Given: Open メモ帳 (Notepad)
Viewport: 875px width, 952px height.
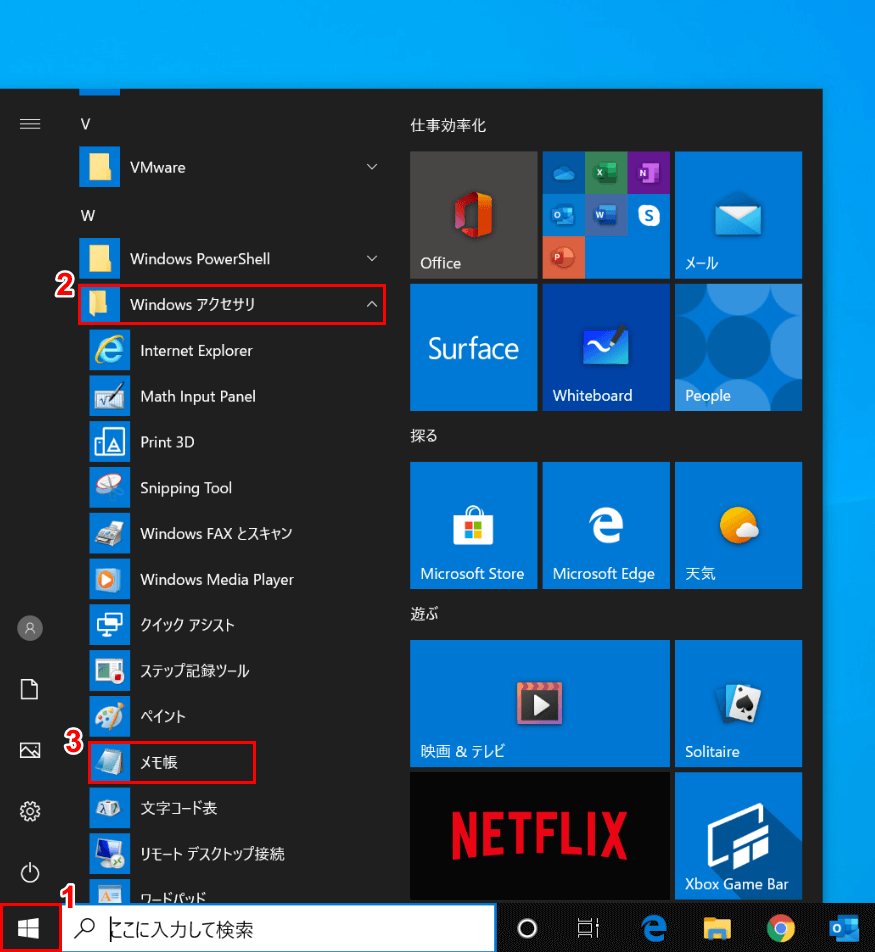Looking at the screenshot, I should 172,762.
